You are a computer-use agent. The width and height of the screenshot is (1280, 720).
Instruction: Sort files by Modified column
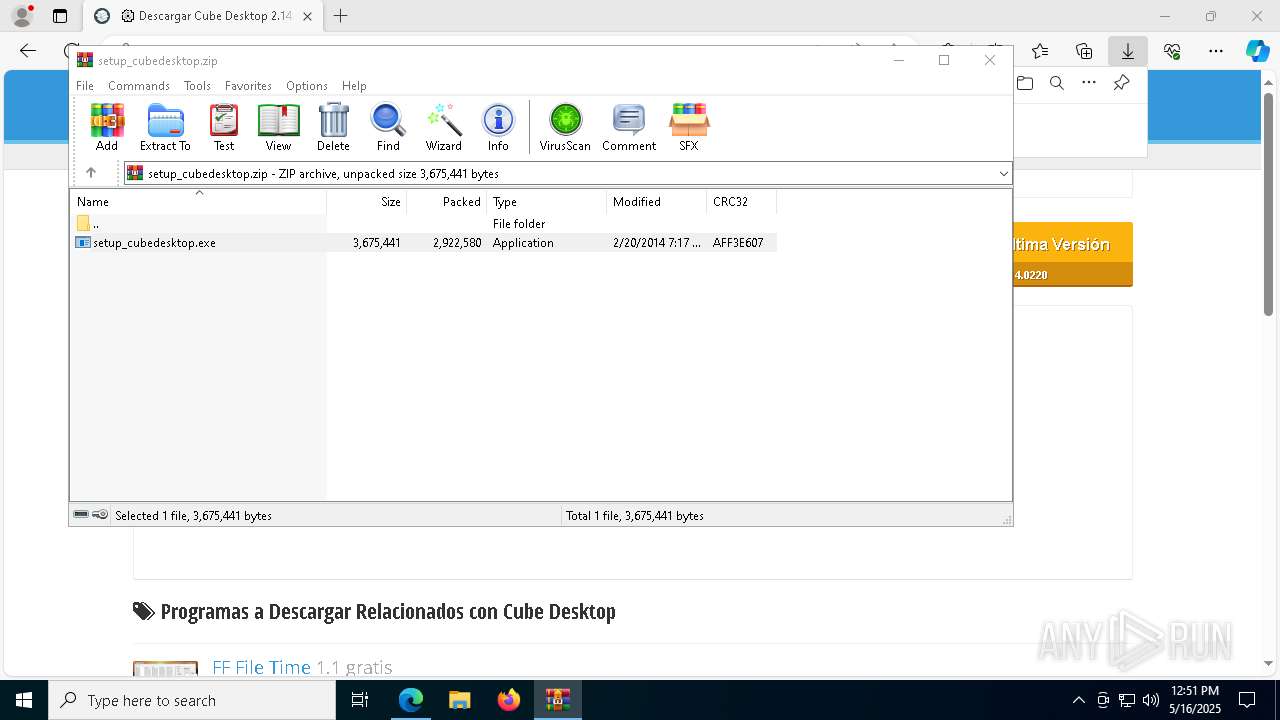pos(657,202)
